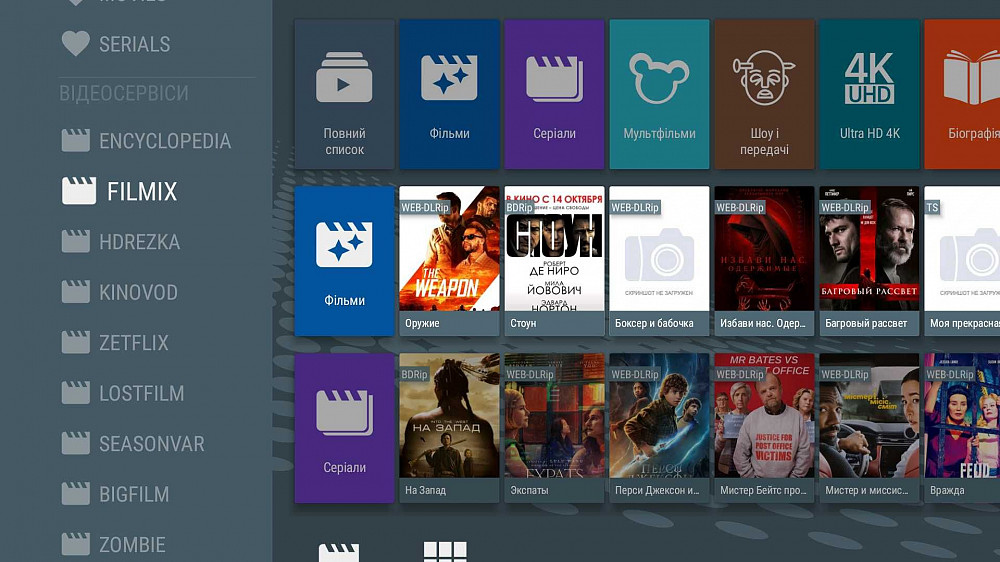Open the Экспаты series poster
The width and height of the screenshot is (1000, 562).
(x=554, y=416)
